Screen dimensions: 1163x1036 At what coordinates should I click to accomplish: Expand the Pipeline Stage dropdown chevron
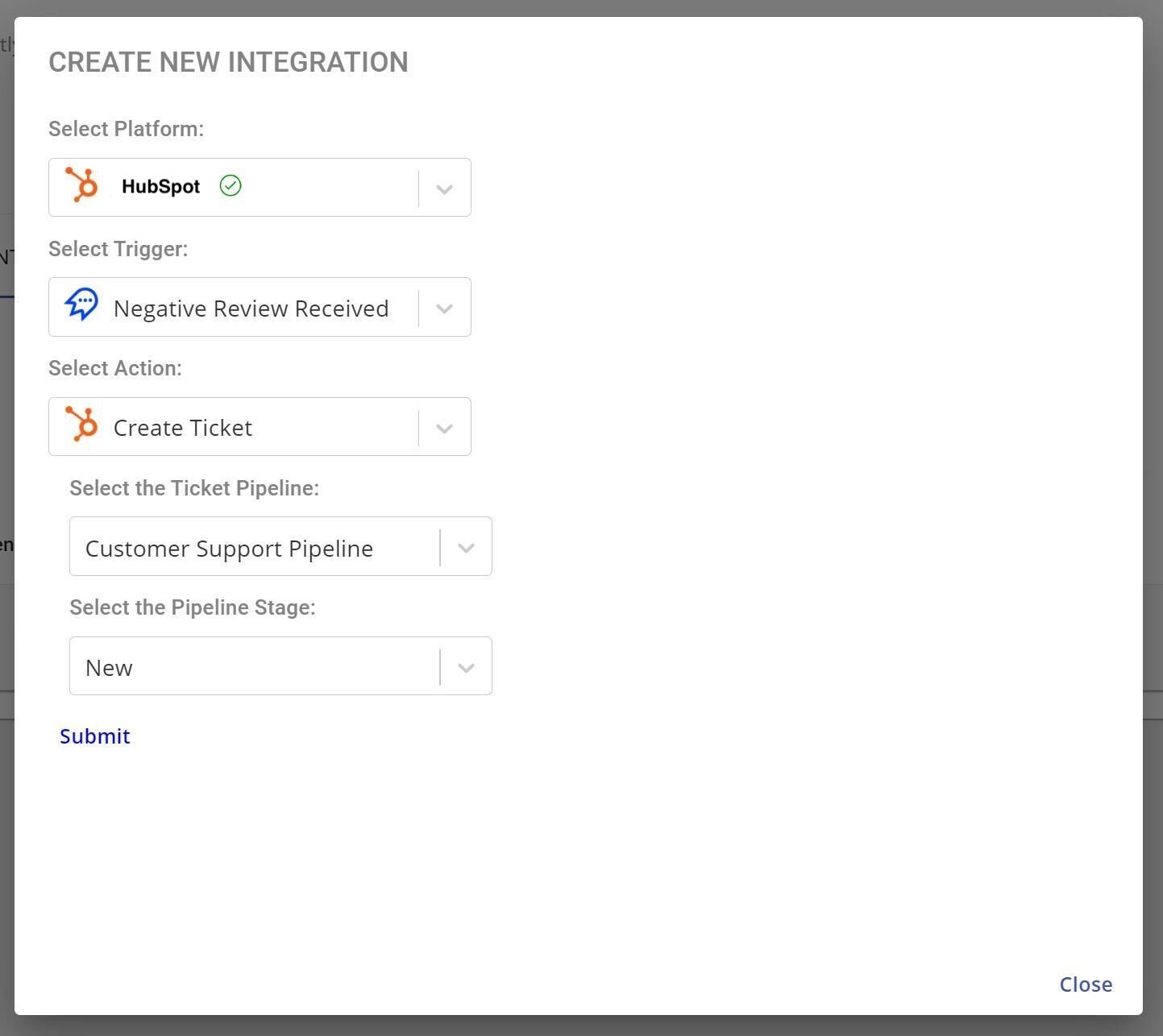coord(465,667)
